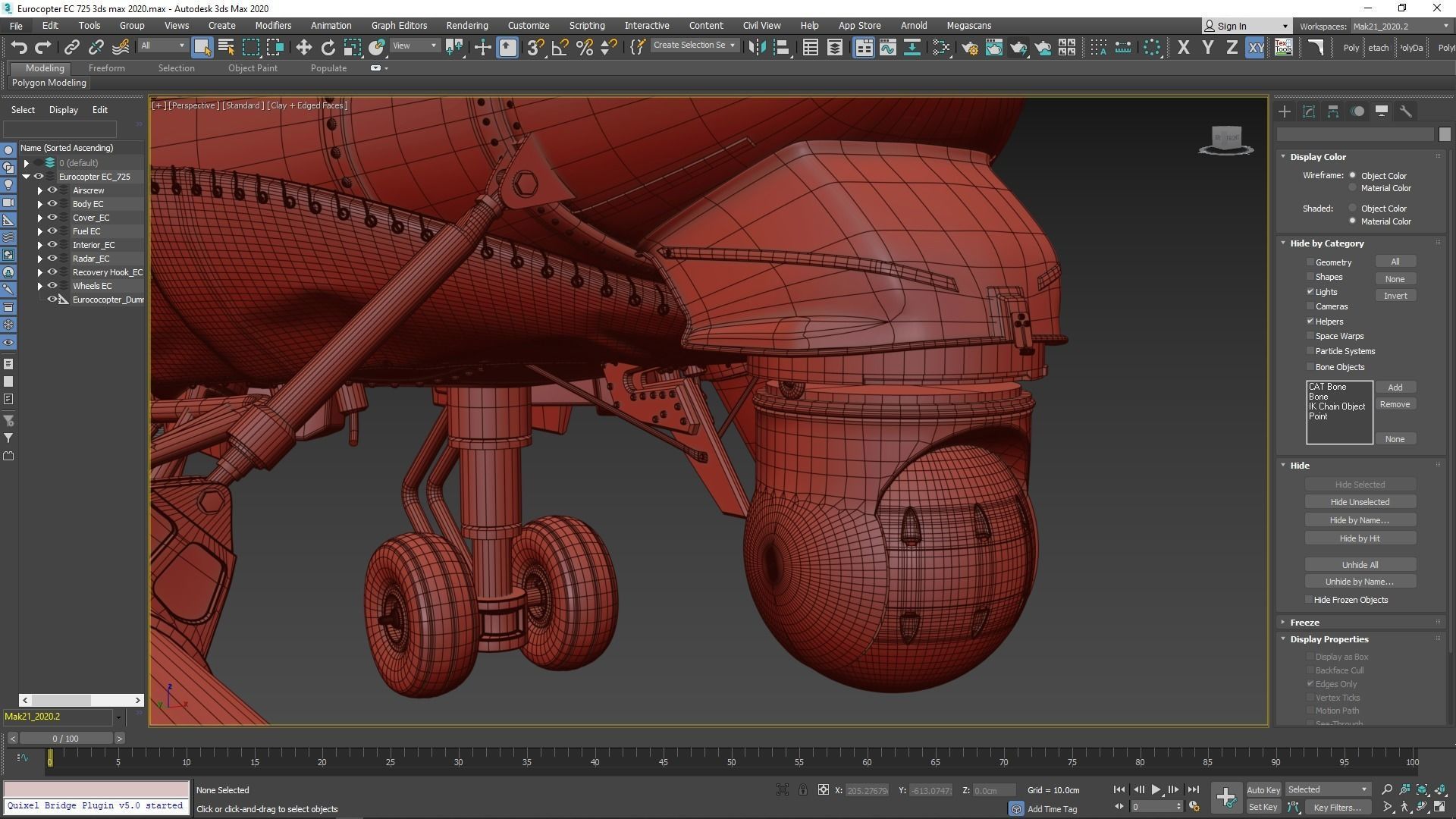Uncheck the Helpers hide category checkbox
The height and width of the screenshot is (819, 1456).
tap(1310, 322)
